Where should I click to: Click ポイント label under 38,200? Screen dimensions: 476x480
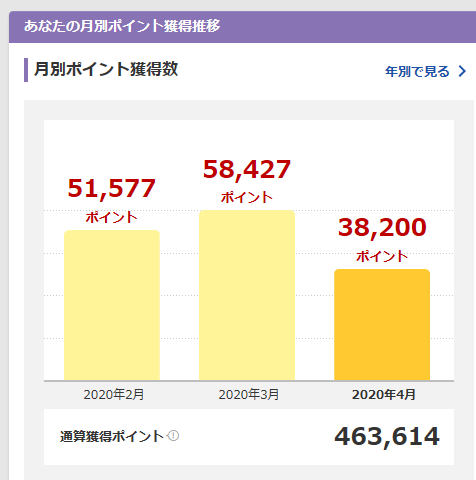click(382, 256)
